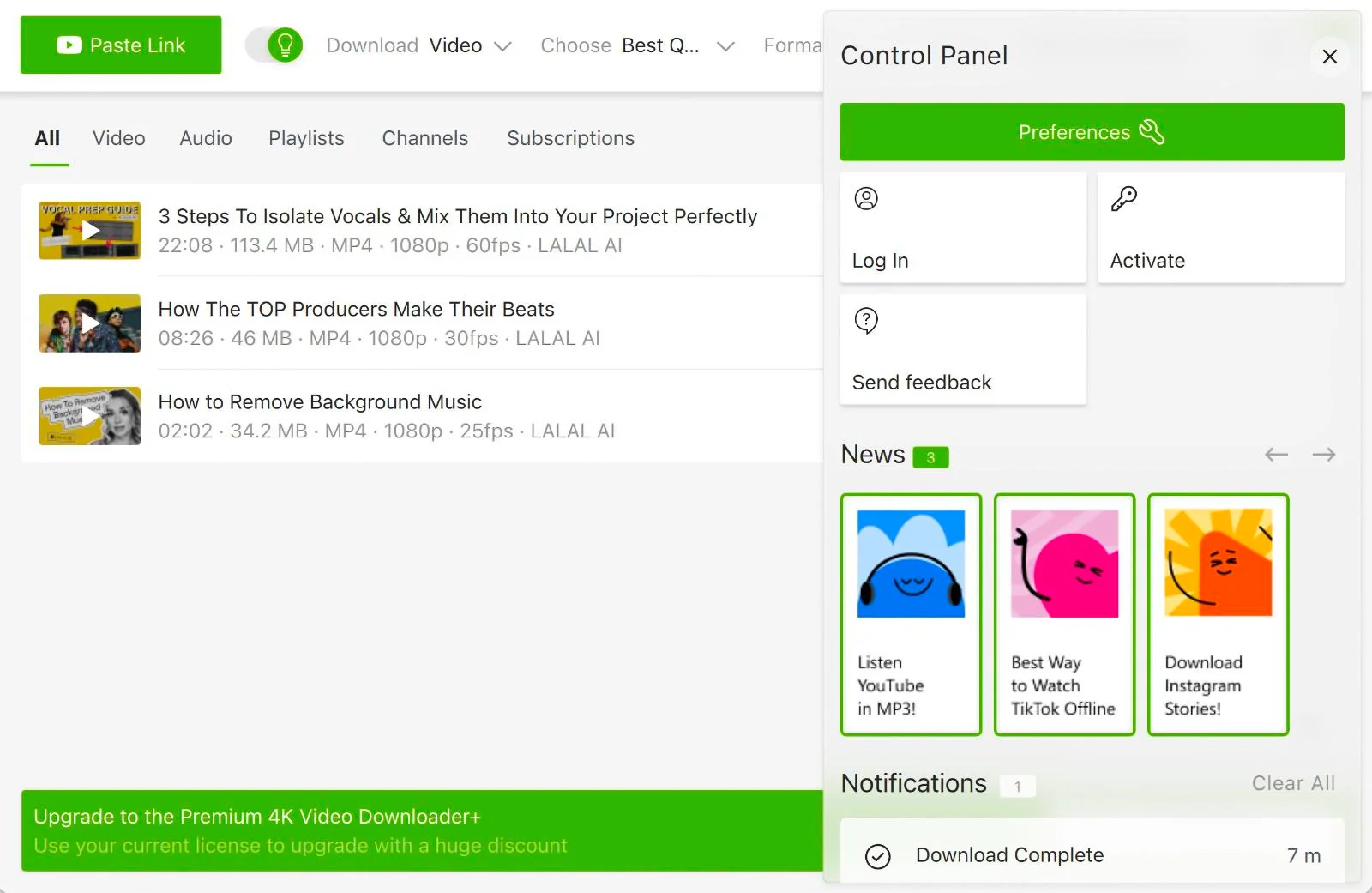The image size is (1372, 893).
Task: Click the YouTube logo in Paste Link button
Action: point(69,45)
